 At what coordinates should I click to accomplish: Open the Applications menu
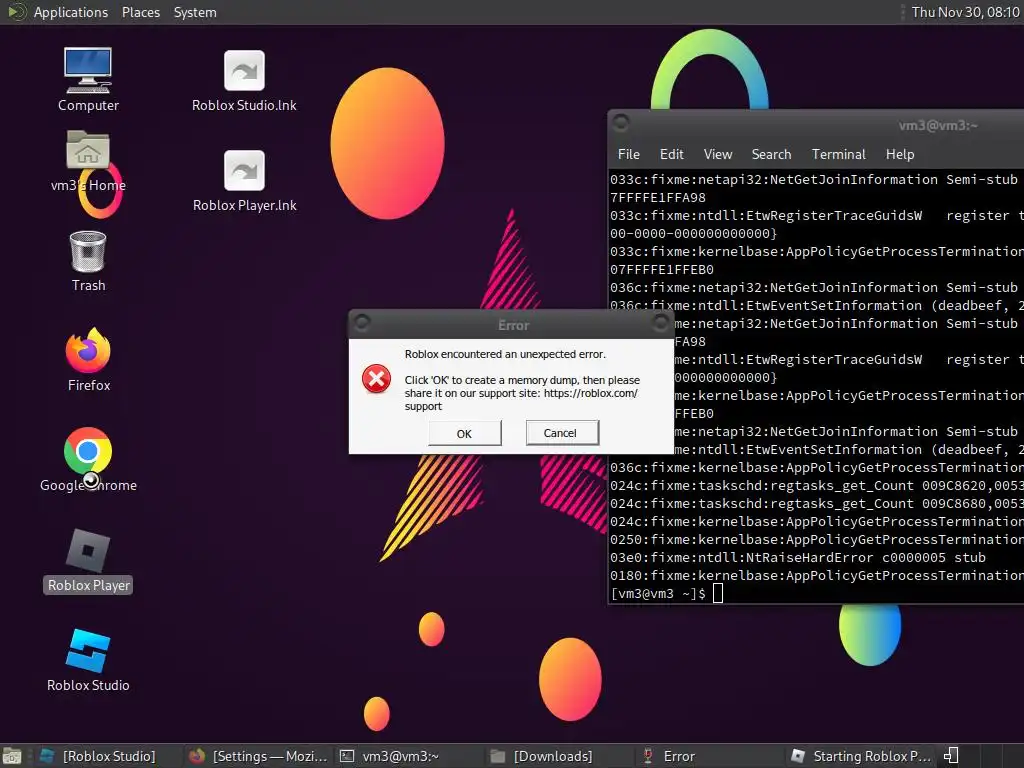[71, 12]
